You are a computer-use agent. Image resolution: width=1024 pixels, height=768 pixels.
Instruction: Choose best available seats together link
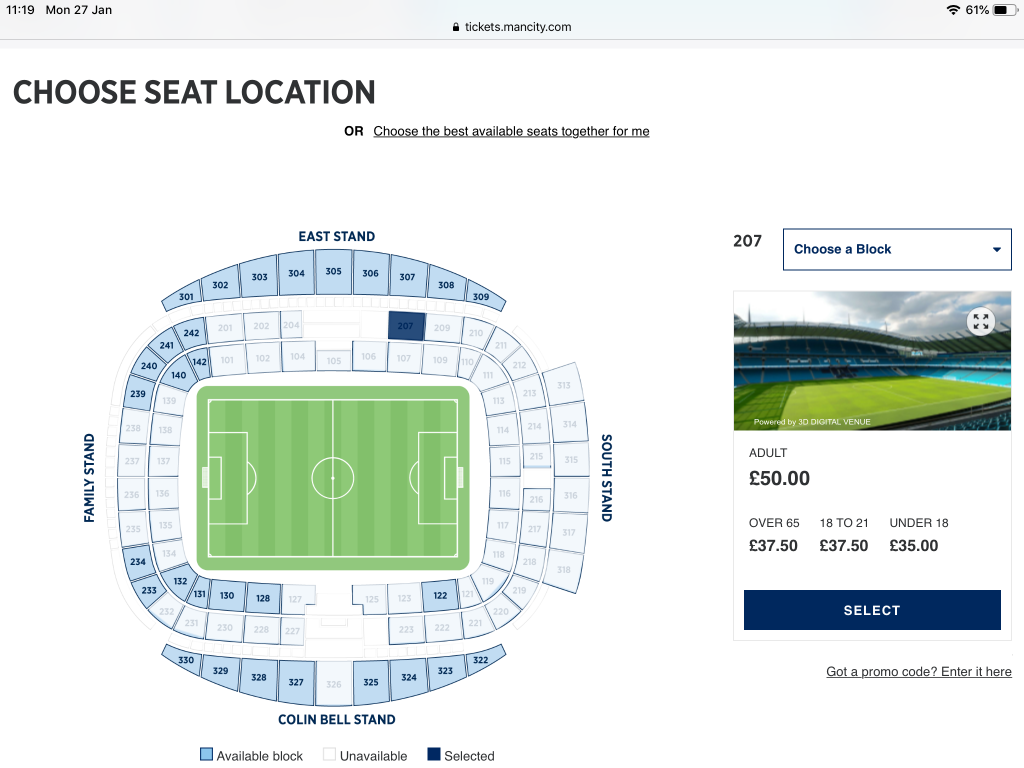tap(511, 131)
